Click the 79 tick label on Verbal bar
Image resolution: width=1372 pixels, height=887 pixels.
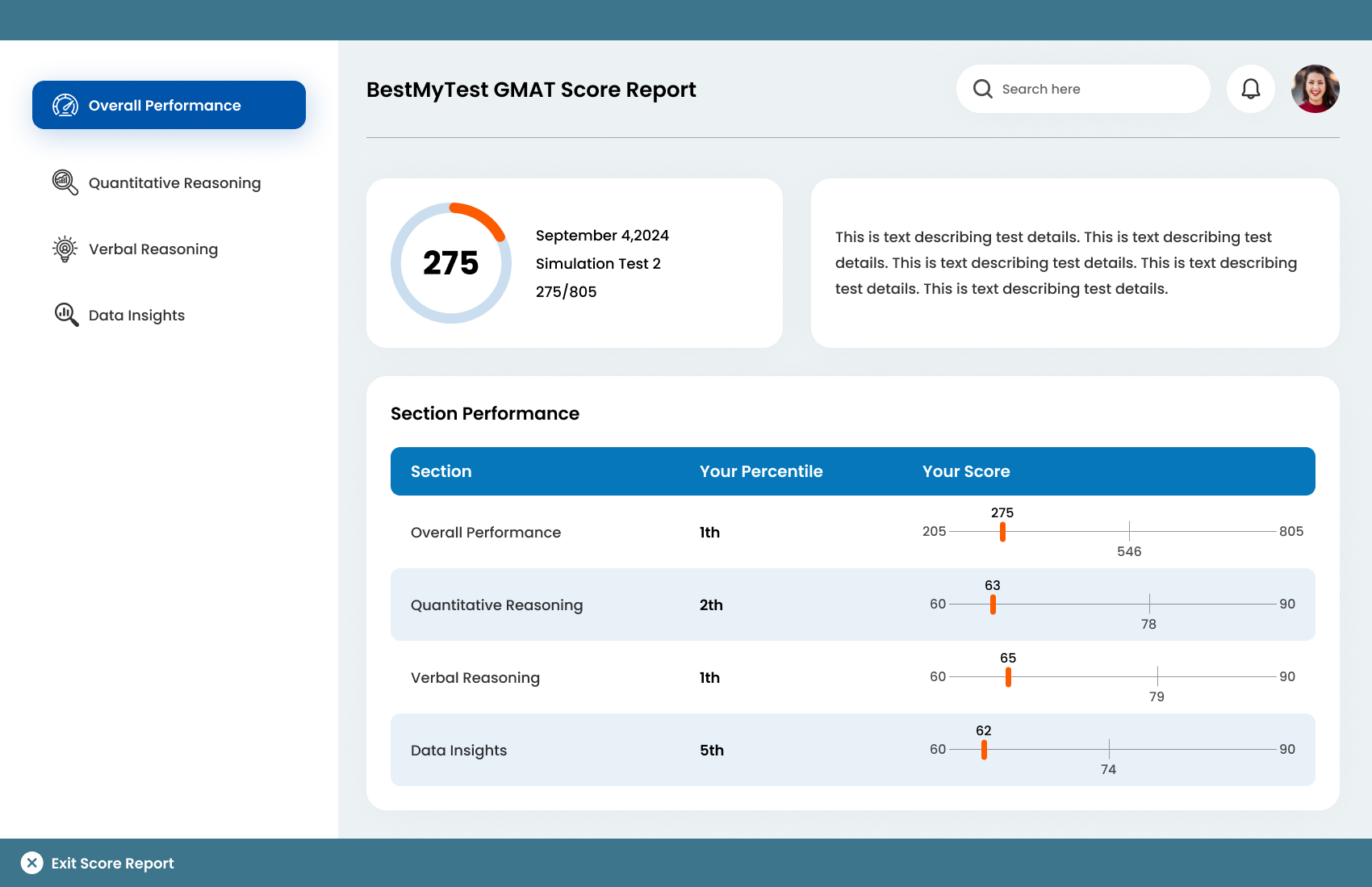pyautogui.click(x=1157, y=697)
